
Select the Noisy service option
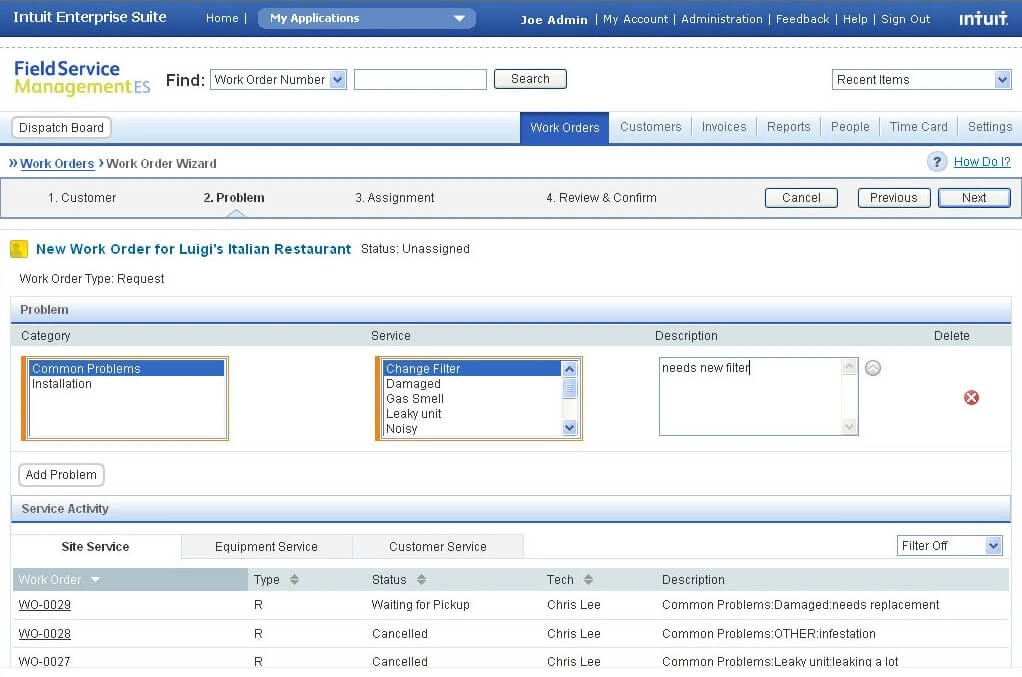coord(472,429)
